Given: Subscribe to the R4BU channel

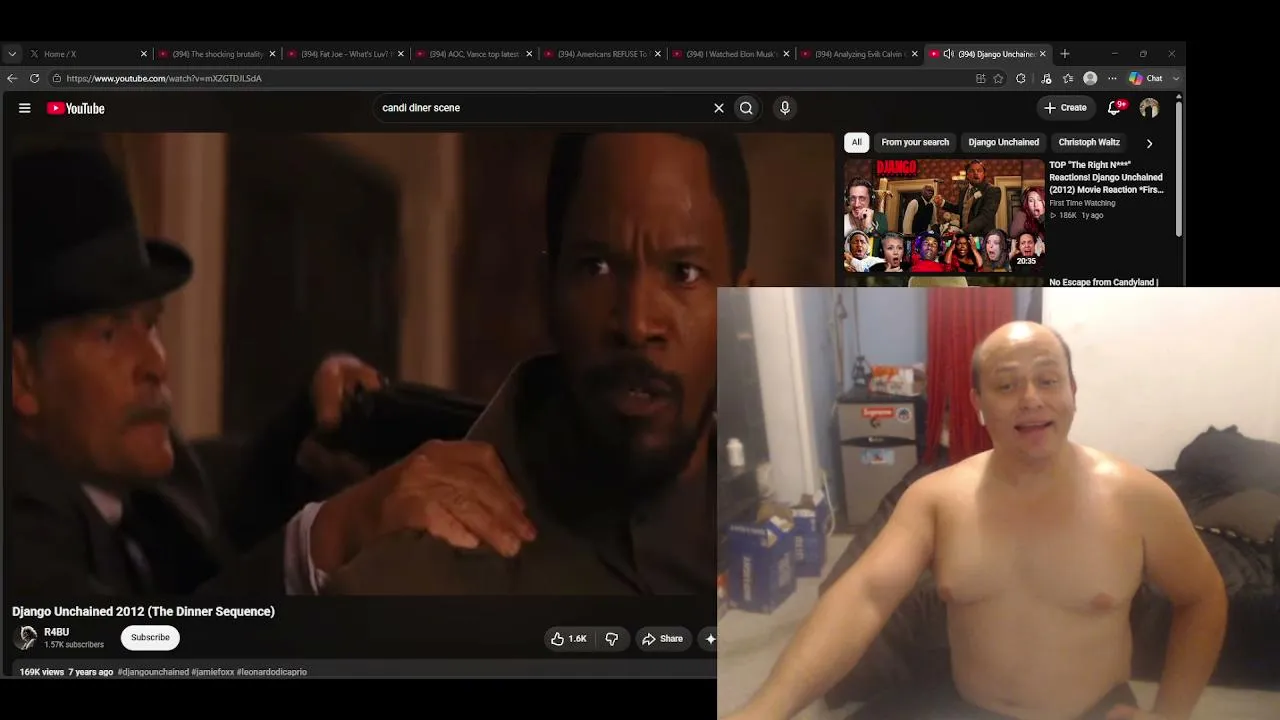Looking at the screenshot, I should point(150,637).
